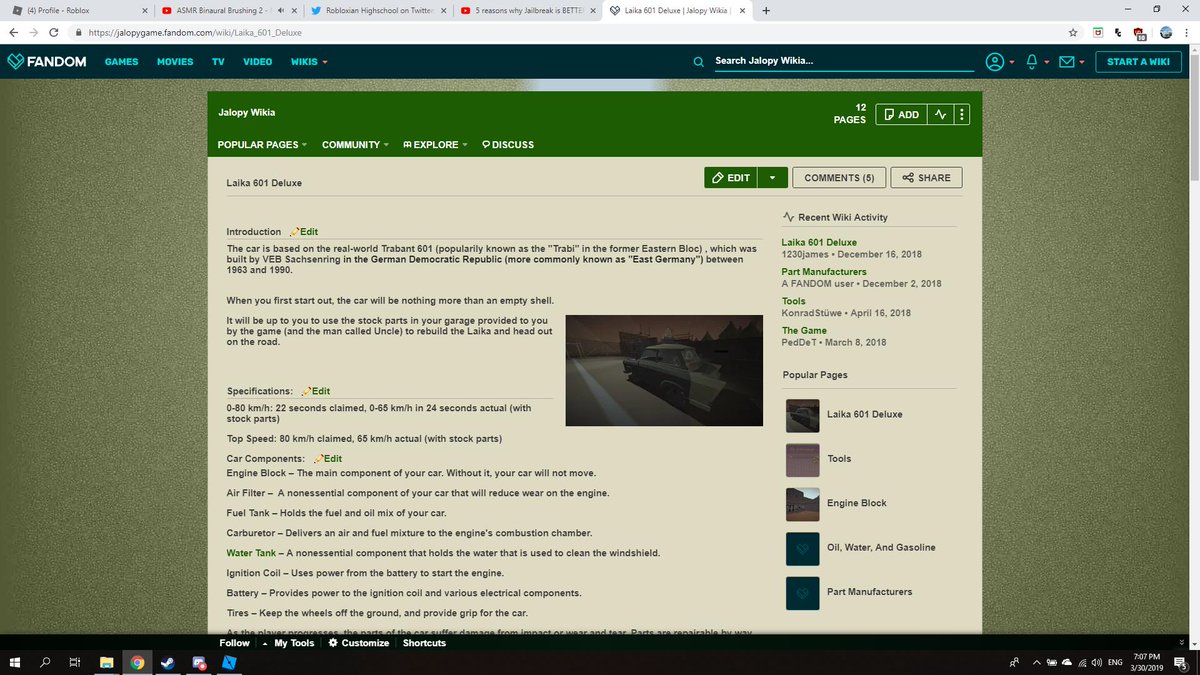Viewport: 1200px width, 675px height.
Task: Open wiki activity pulse icon
Action: click(x=940, y=115)
